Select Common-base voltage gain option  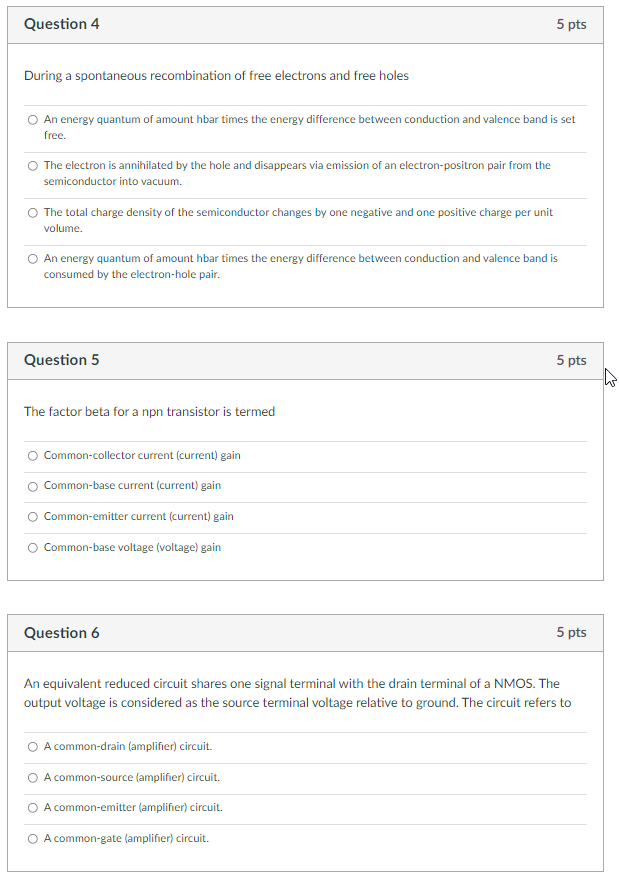click(x=32, y=547)
